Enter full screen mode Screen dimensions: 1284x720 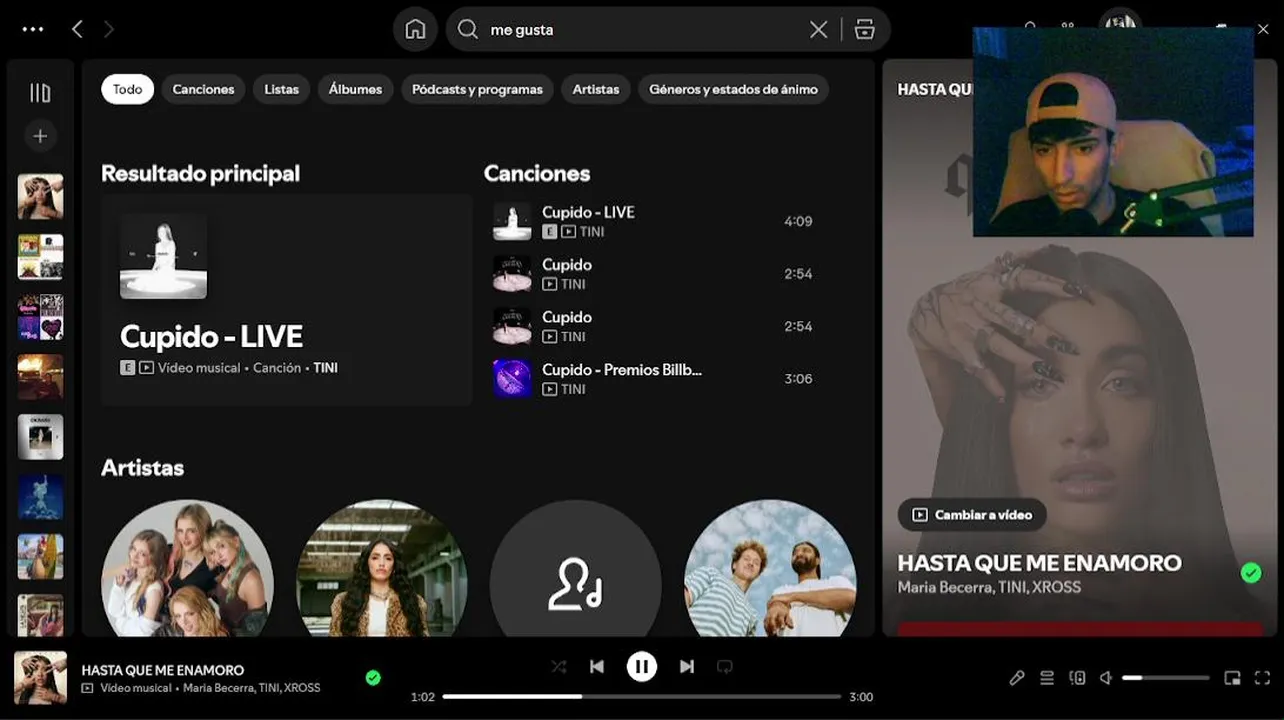click(x=1262, y=678)
